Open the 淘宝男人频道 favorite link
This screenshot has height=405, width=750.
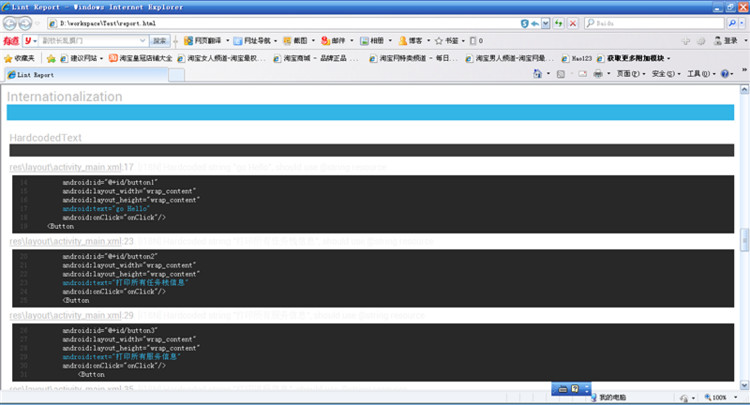(x=509, y=58)
